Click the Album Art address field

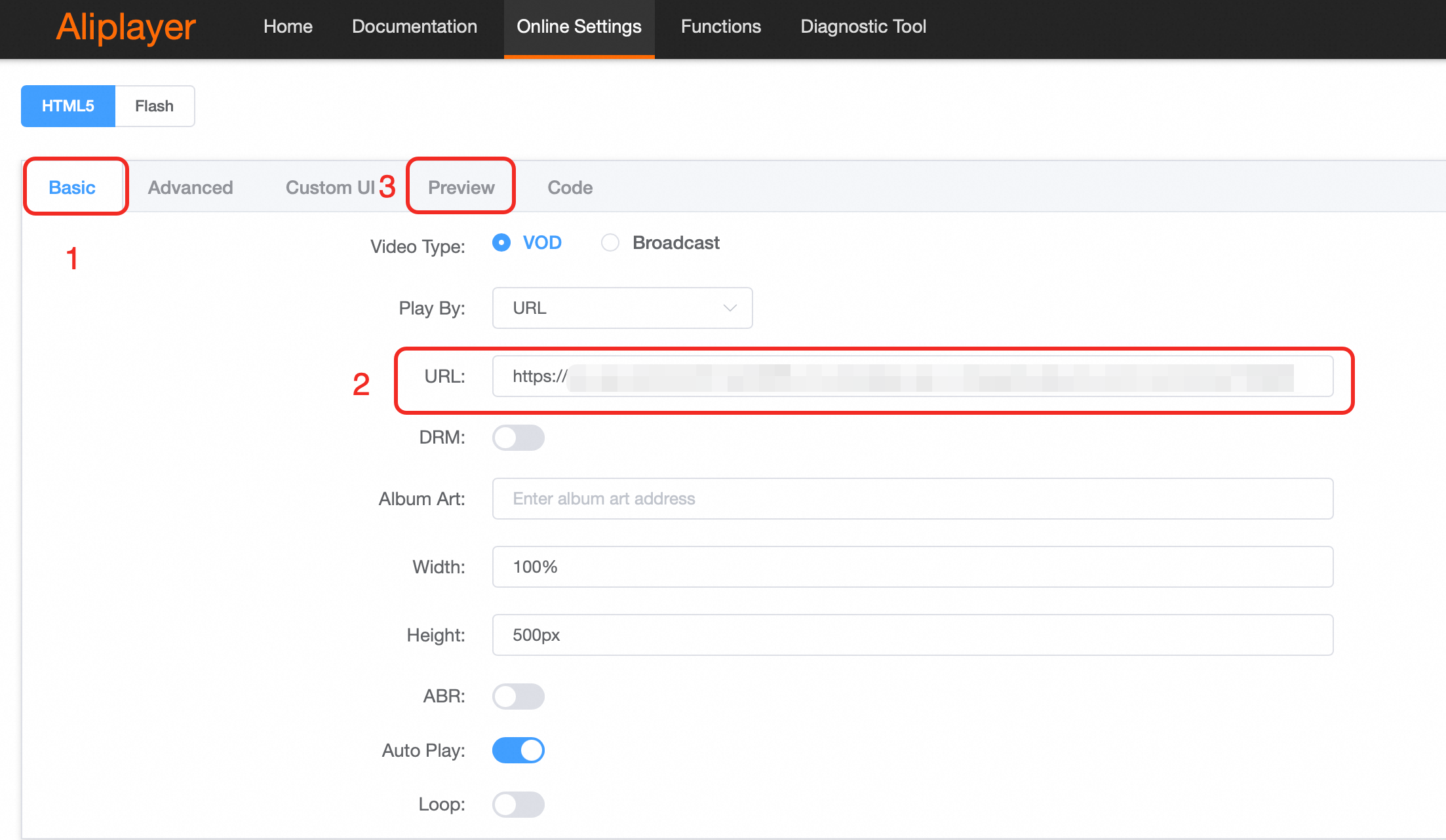[912, 499]
